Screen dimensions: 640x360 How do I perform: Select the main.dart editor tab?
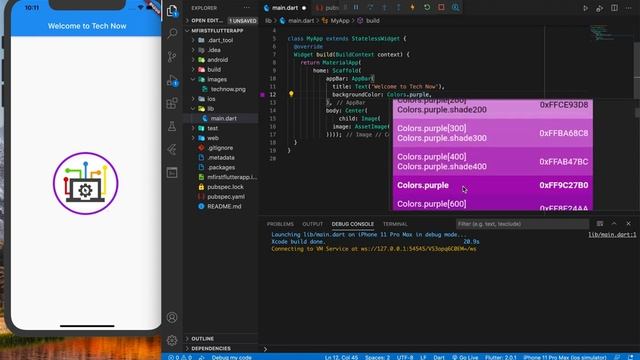click(285, 8)
